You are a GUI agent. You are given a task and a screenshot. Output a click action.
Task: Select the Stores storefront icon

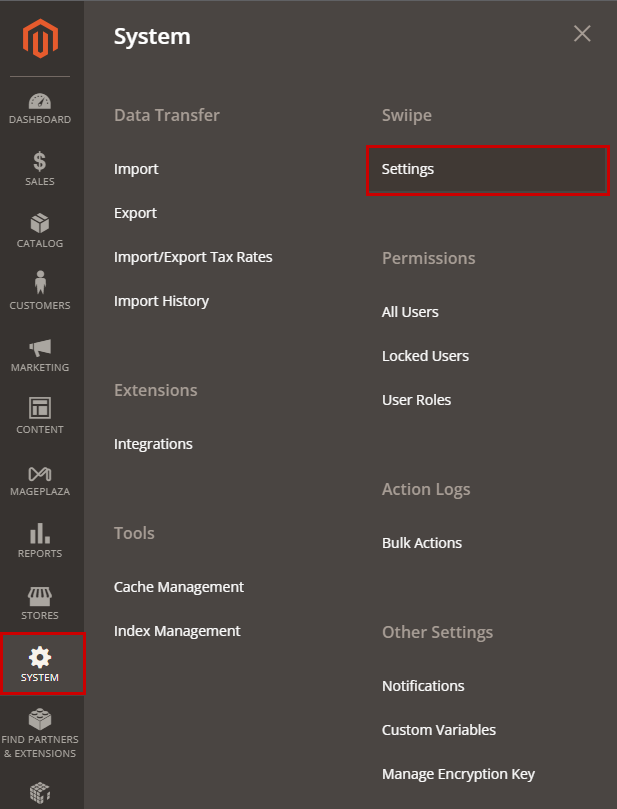coord(40,597)
